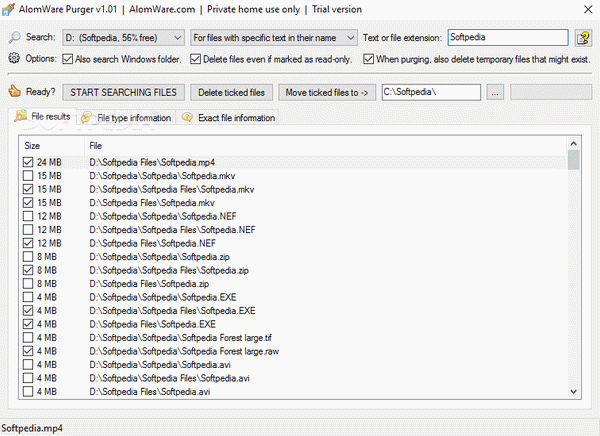Tick D:\Softpedia\Softpedia\Softpedia.NEF checkbox
600x436 pixels.
pyautogui.click(x=28, y=216)
